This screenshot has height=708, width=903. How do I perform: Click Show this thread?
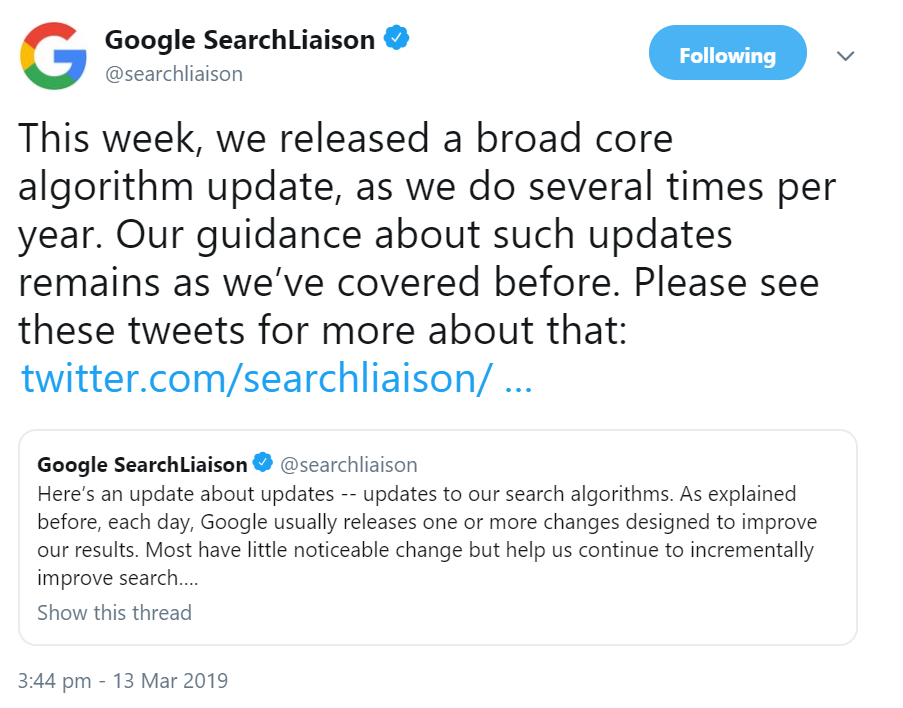click(114, 612)
